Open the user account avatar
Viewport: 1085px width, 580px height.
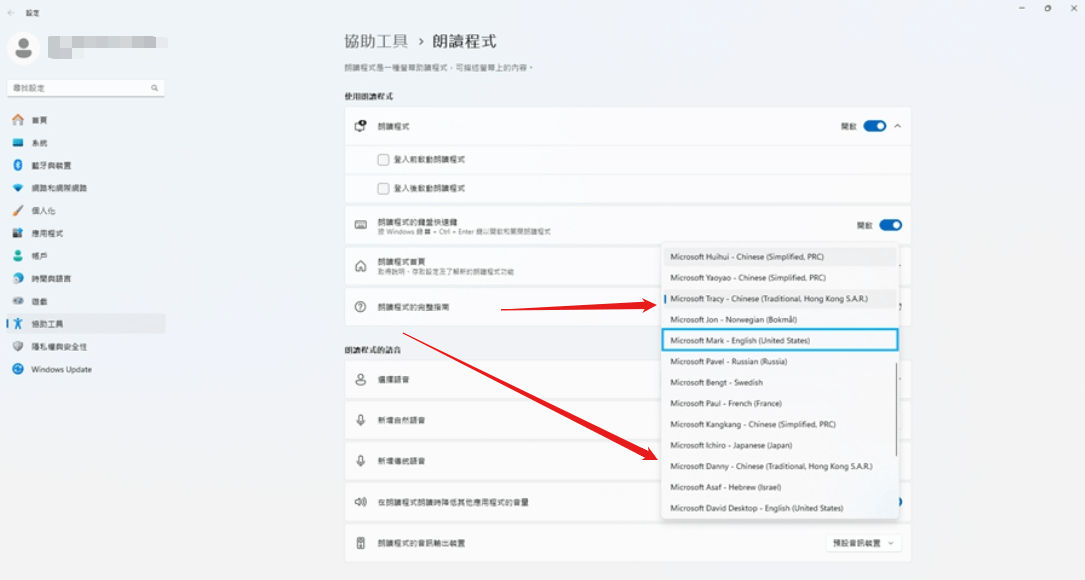pyautogui.click(x=24, y=48)
